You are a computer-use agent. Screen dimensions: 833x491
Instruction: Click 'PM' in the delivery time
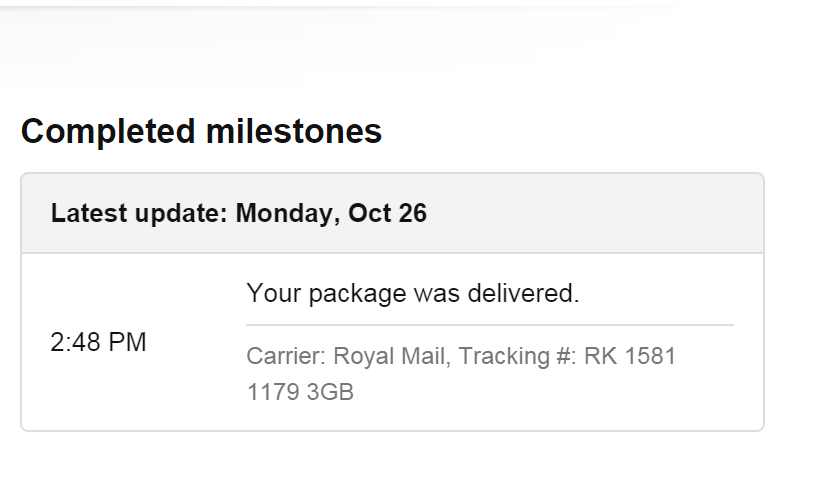[x=128, y=343]
